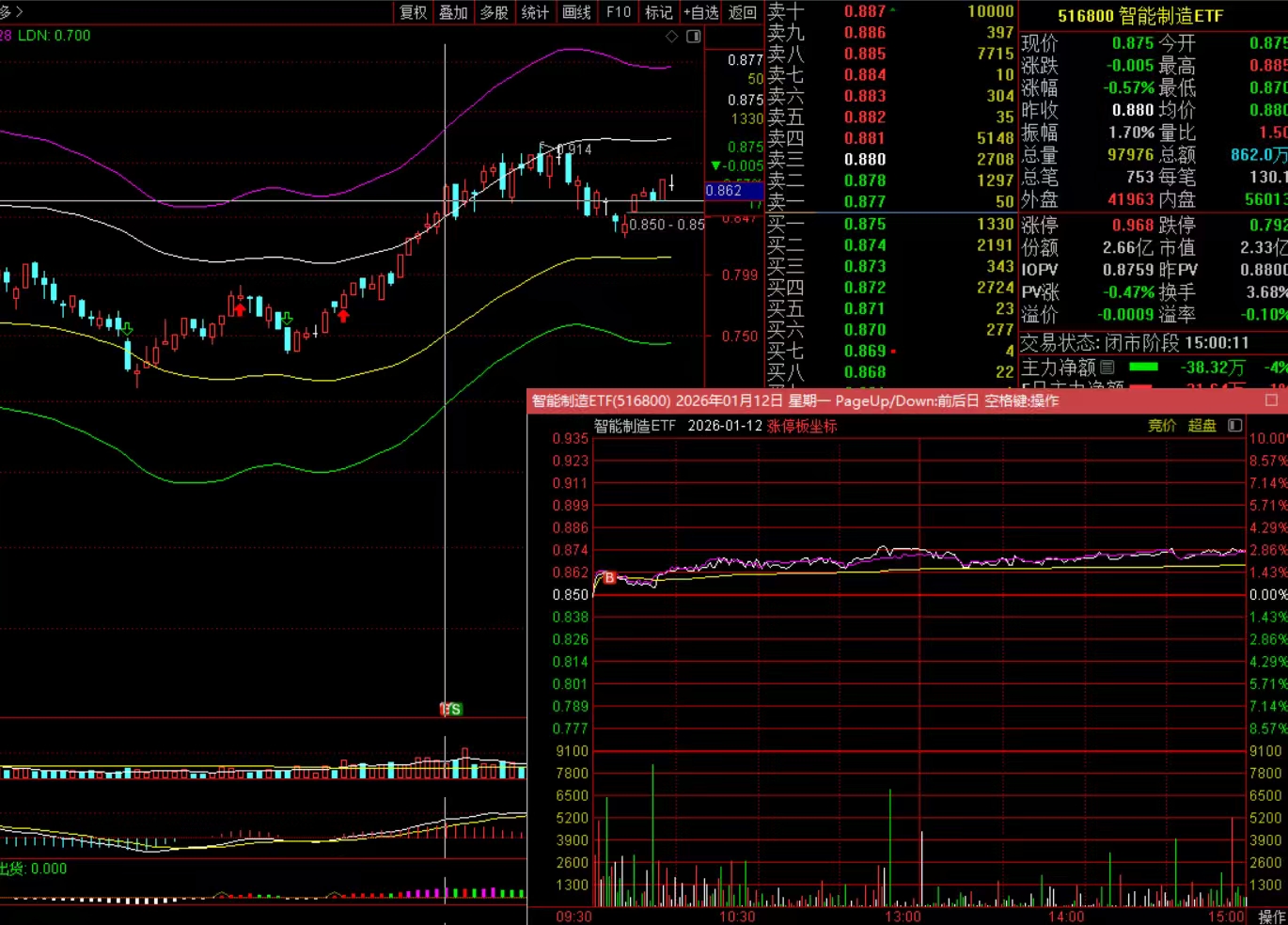Click the 涨停 0.968 value

1132,226
